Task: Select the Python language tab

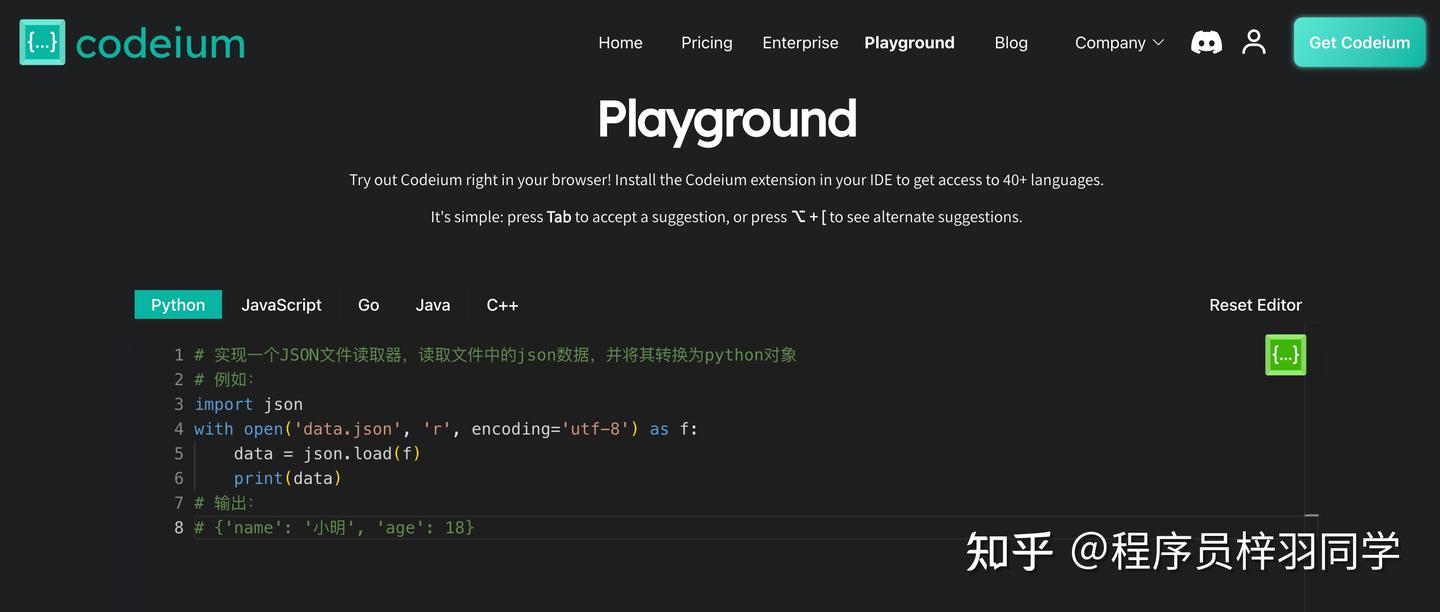Action: 177,304
